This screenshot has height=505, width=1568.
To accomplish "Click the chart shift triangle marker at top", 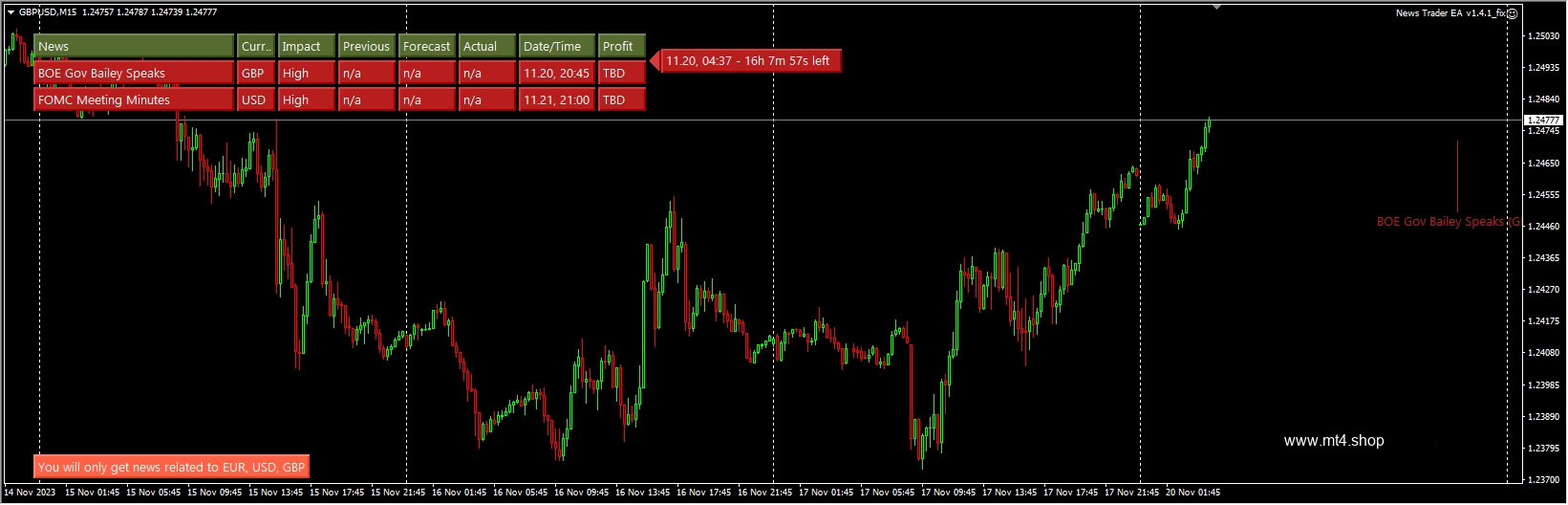I will click(x=1216, y=7).
